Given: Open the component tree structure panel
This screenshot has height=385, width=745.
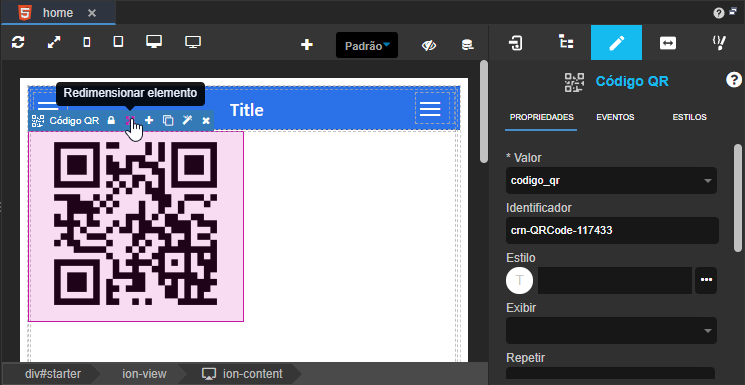Looking at the screenshot, I should coord(566,43).
